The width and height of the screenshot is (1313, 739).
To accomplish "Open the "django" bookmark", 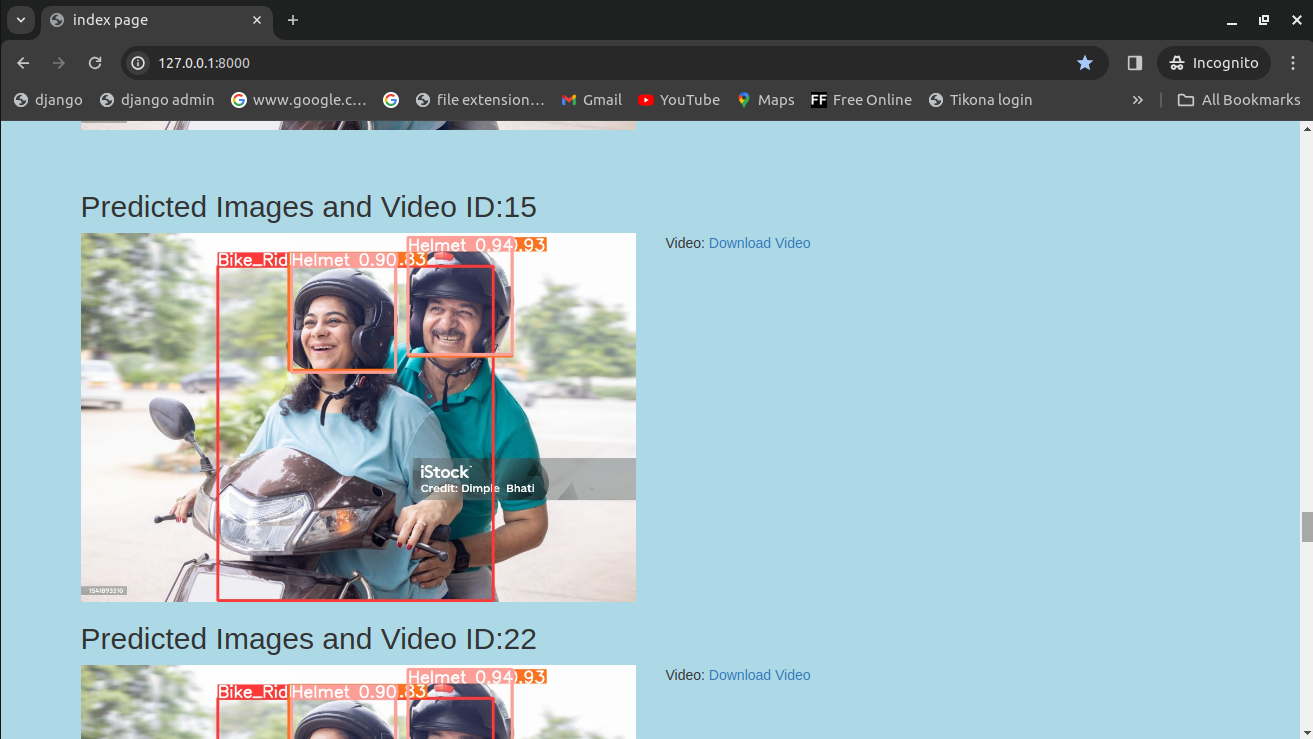I will point(49,100).
